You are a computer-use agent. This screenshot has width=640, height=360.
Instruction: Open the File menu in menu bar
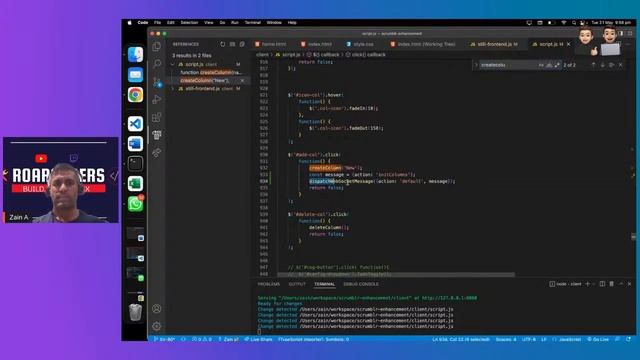tap(158, 23)
